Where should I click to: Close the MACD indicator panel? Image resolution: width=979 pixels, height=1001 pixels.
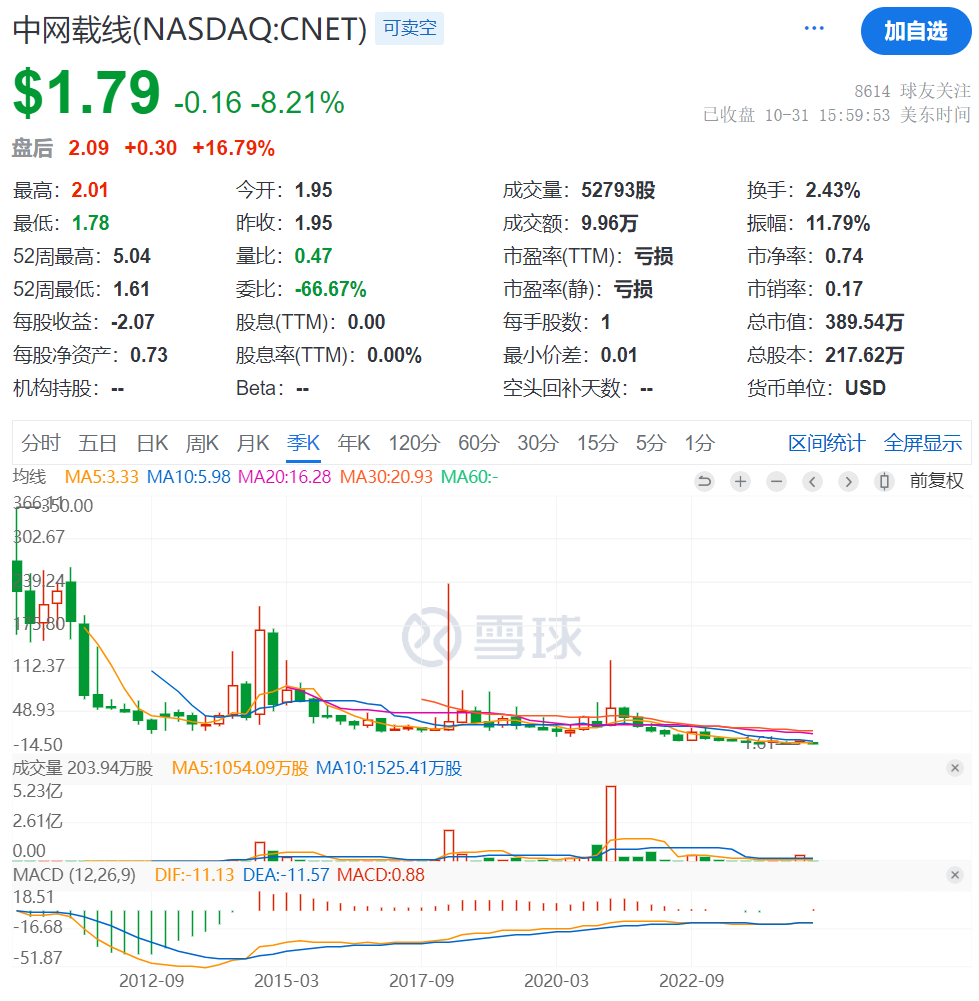955,875
